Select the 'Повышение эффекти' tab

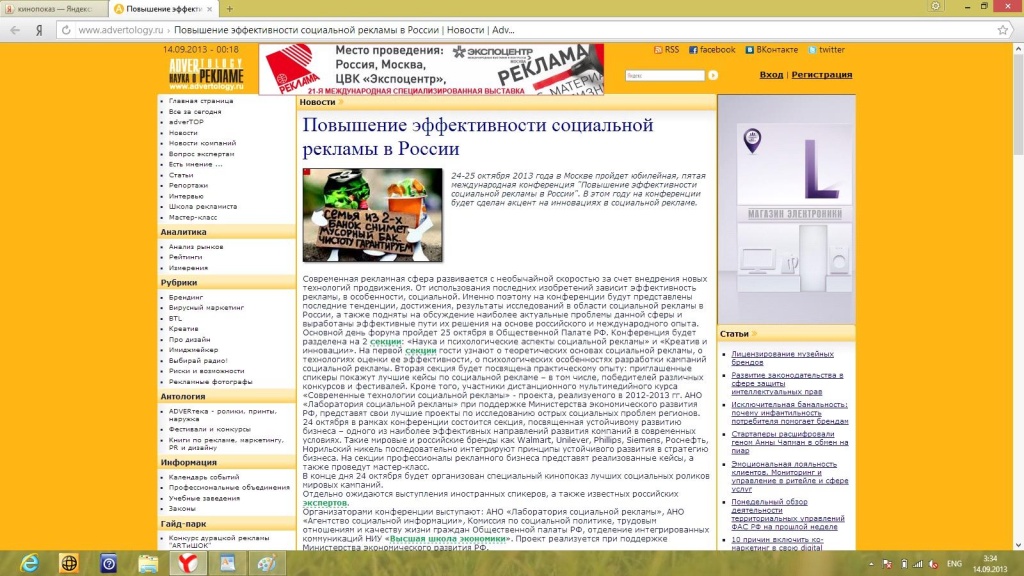pyautogui.click(x=163, y=9)
